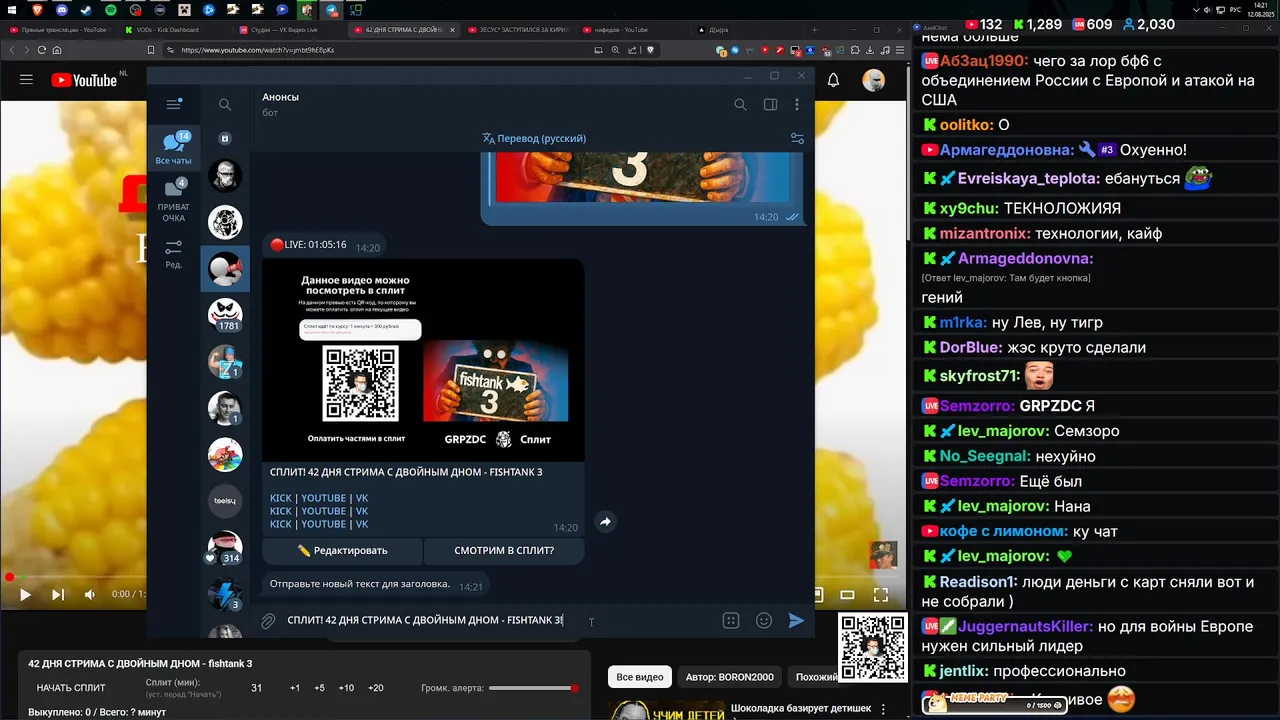This screenshot has width=1280, height=720.
Task: Add +1 minute to split
Action: [295, 688]
